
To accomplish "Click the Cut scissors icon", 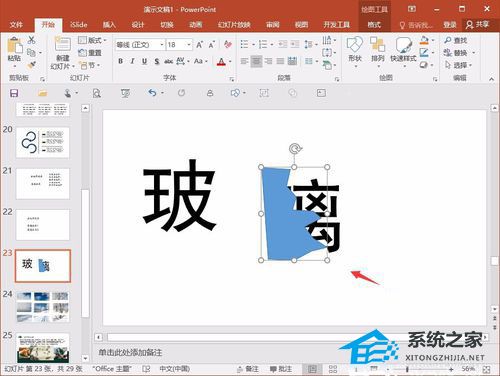I will click(x=31, y=40).
